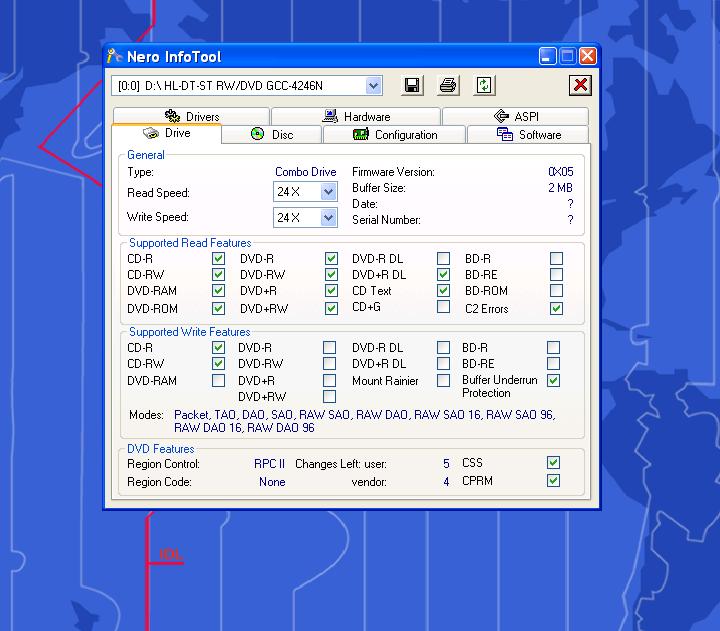The image size is (720, 631).
Task: Toggle the CSS checkbox in DVD Features
Action: (553, 463)
